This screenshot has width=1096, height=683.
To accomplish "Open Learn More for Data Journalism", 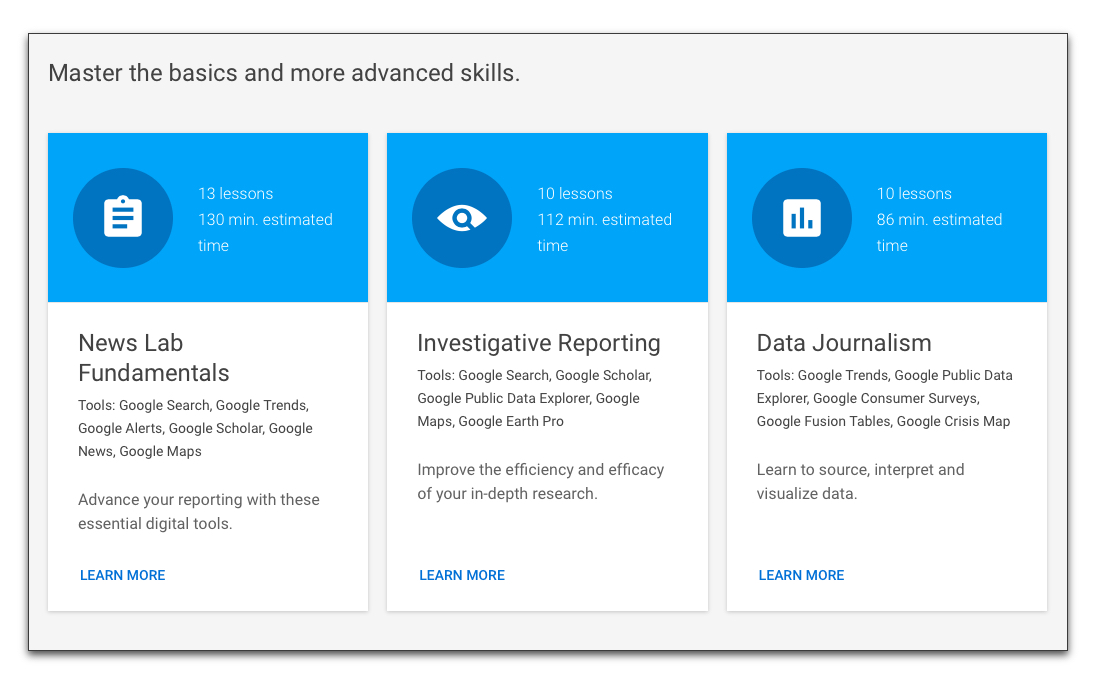I will 801,575.
